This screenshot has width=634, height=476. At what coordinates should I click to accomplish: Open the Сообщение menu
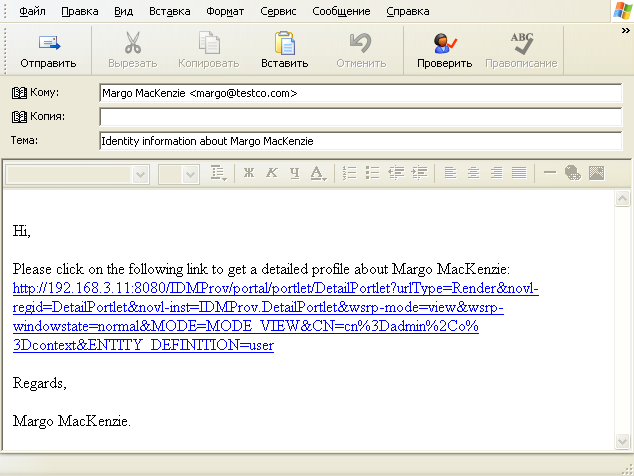coord(341,11)
